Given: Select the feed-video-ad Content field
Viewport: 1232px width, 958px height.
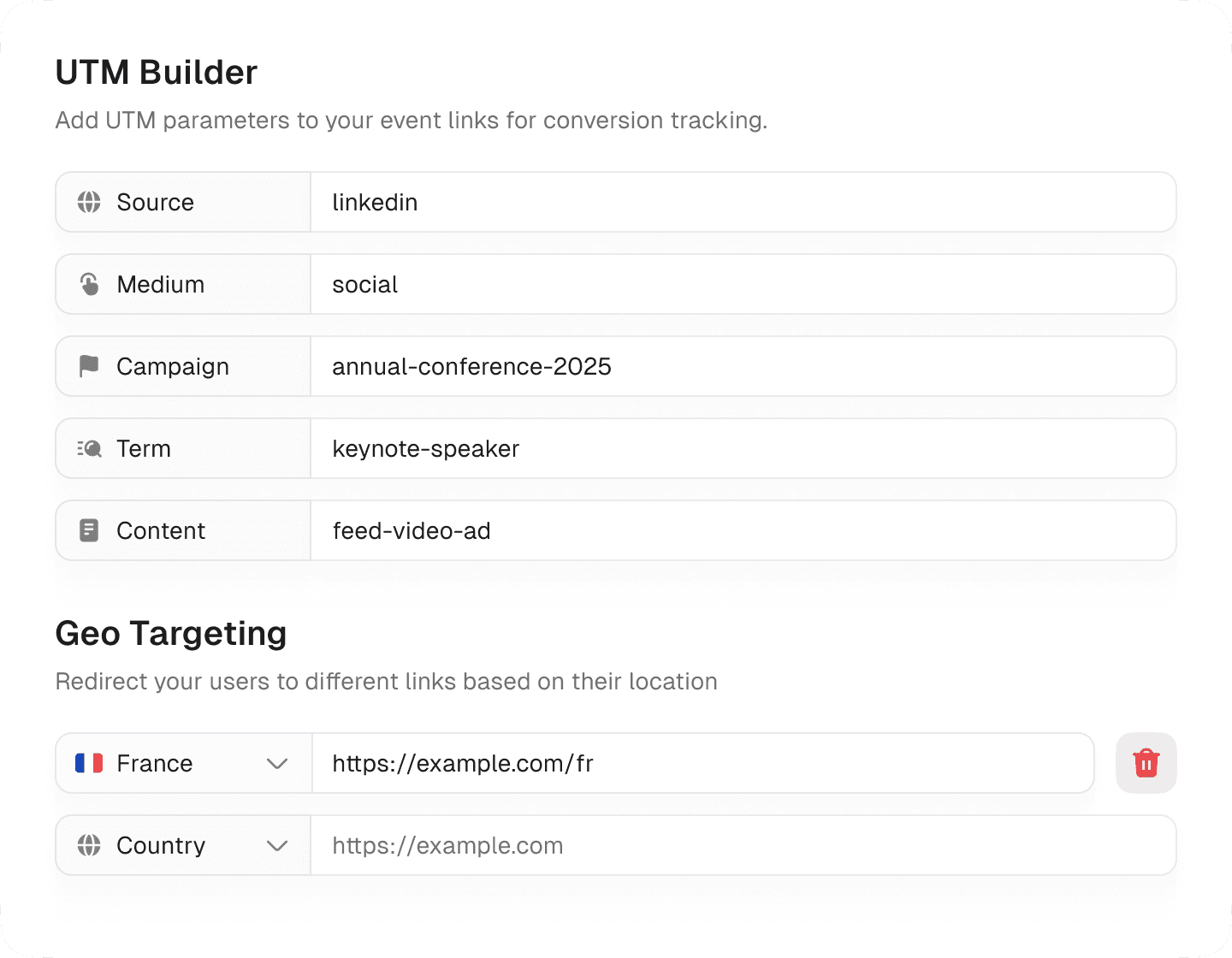Looking at the screenshot, I should click(x=599, y=530).
